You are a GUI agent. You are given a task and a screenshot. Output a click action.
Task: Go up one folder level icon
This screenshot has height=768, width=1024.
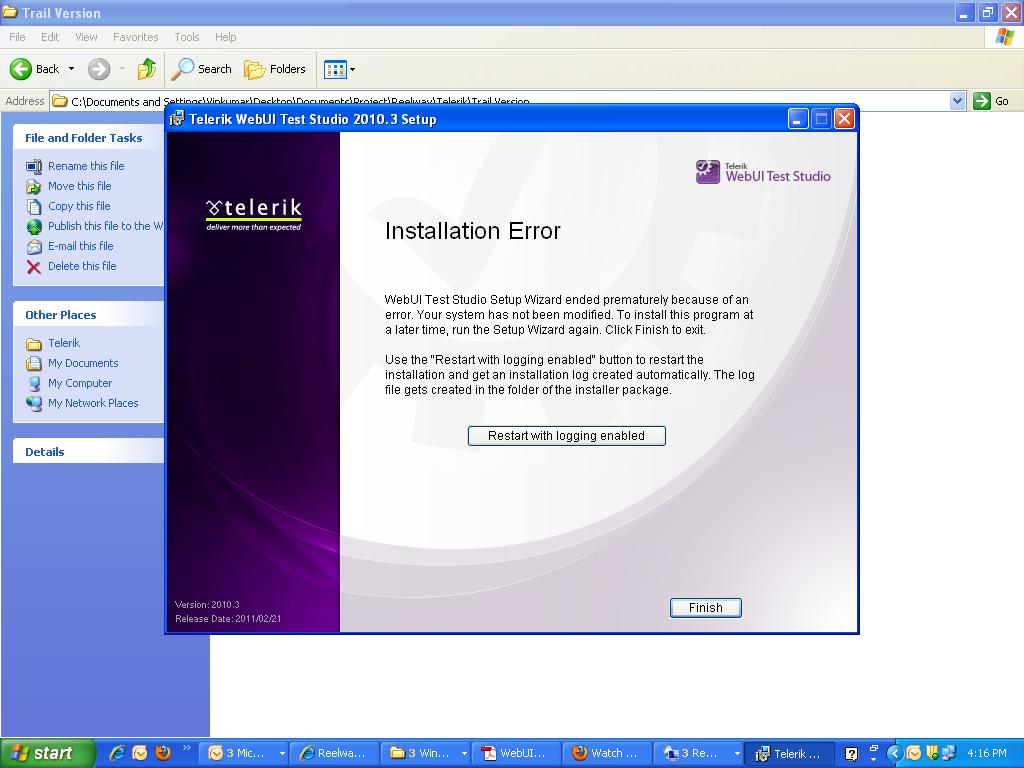(147, 69)
